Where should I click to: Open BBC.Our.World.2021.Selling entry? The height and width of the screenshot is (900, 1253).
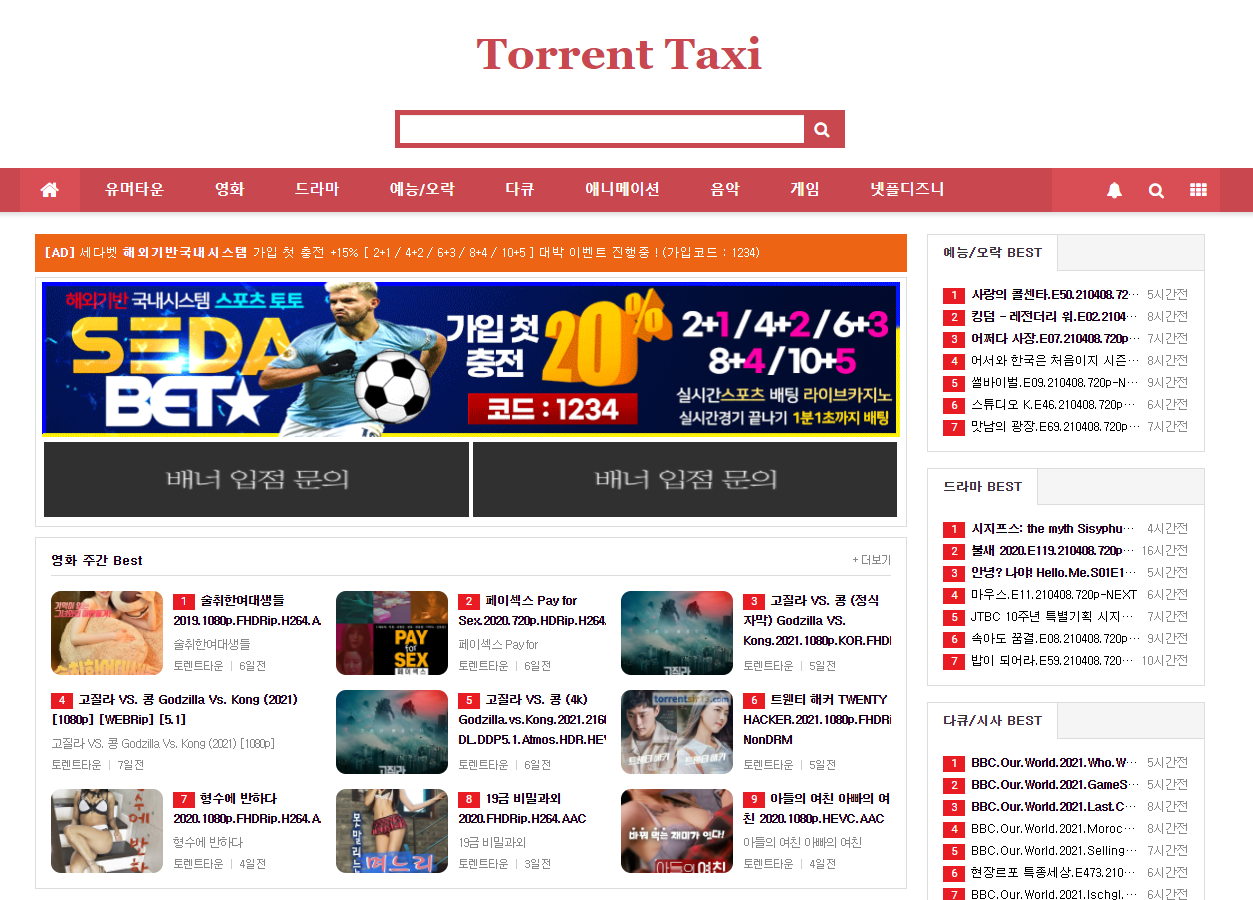[1054, 851]
